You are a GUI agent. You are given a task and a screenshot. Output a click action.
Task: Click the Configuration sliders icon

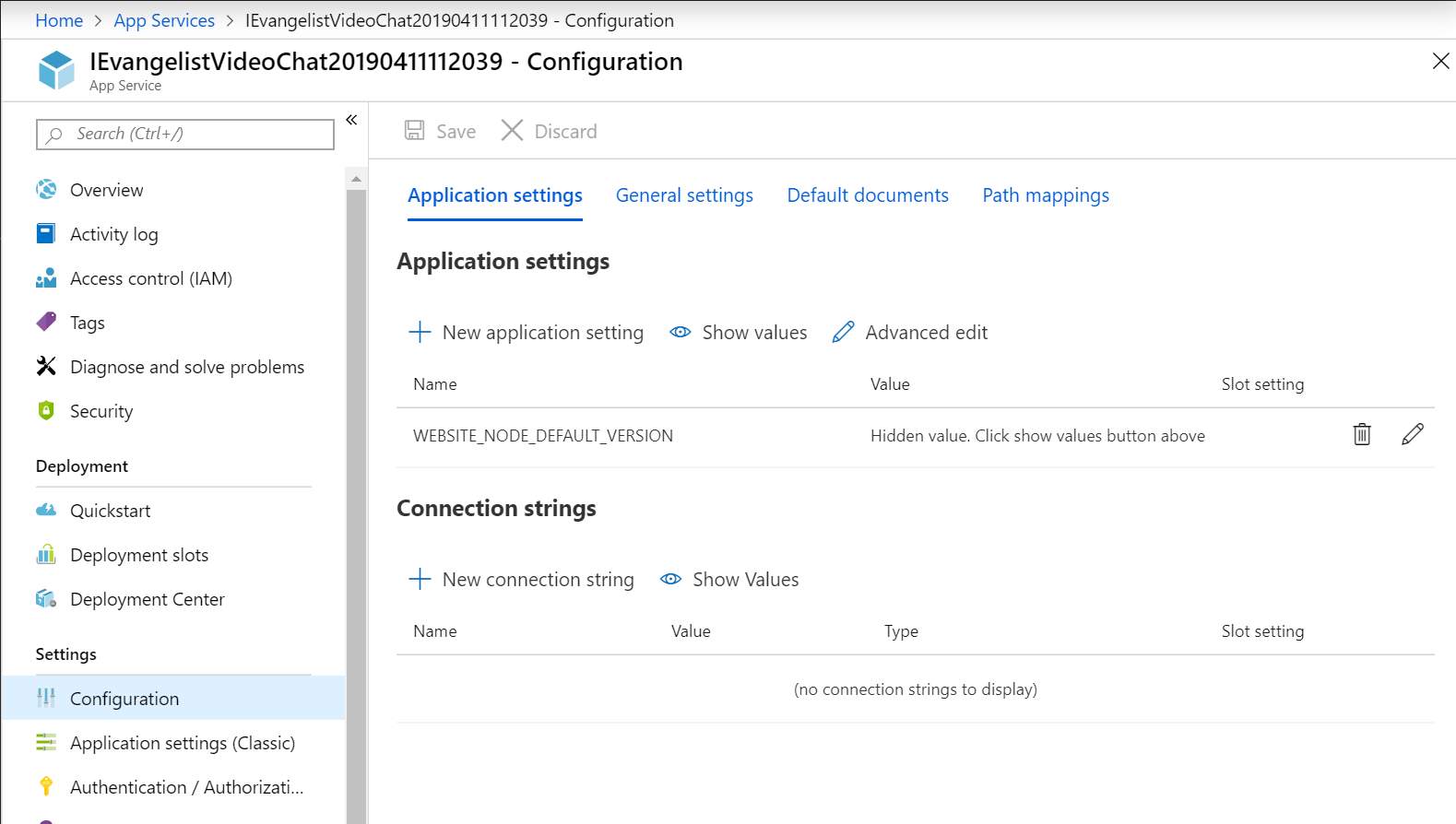(x=46, y=698)
